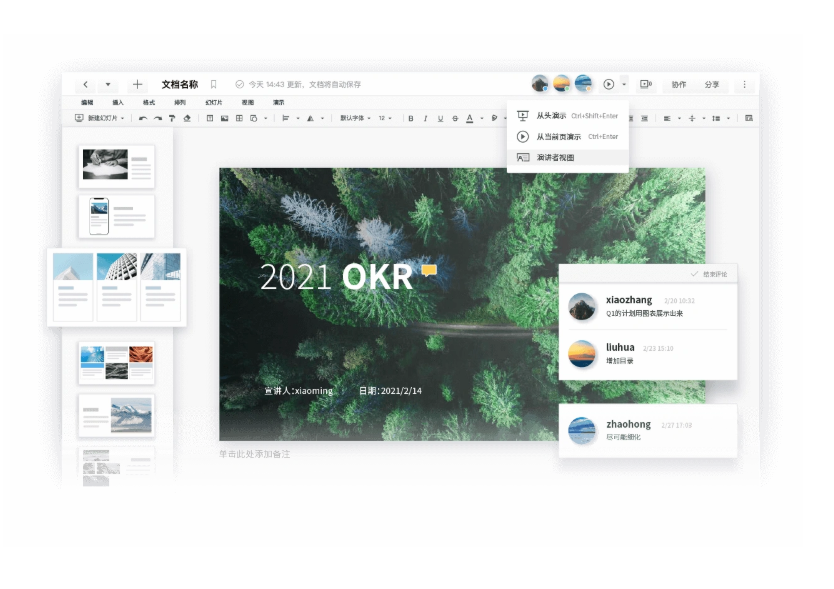Toggle the bookmark icon beside the title
This screenshot has width=834, height=589.
[214, 85]
